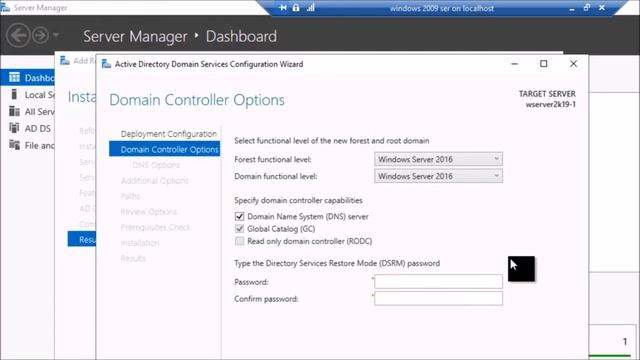The image size is (640, 360).
Task: Close the AD DS Configuration Wizard window
Action: point(573,64)
